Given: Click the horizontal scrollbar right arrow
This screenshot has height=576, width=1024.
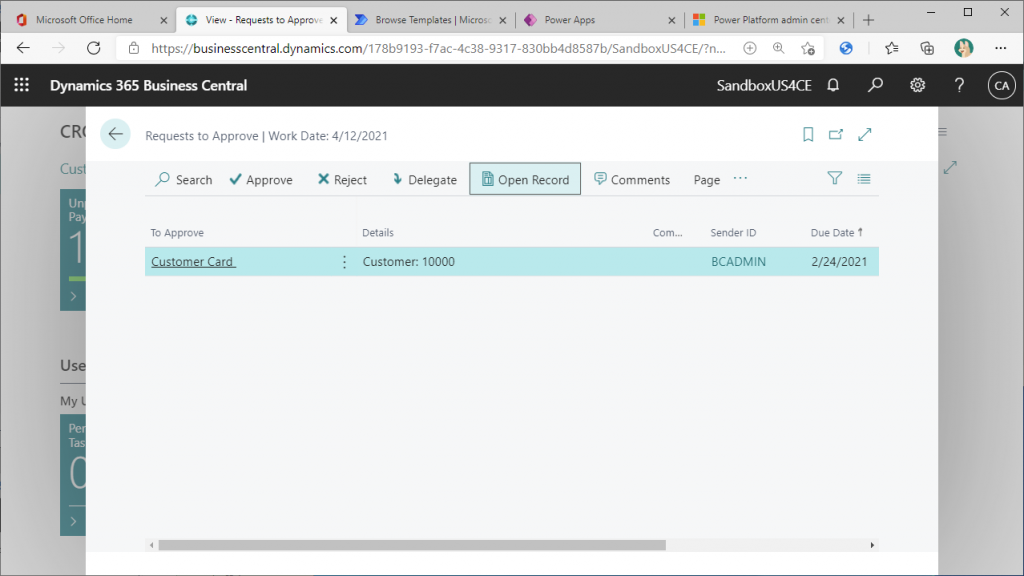Looking at the screenshot, I should 872,545.
